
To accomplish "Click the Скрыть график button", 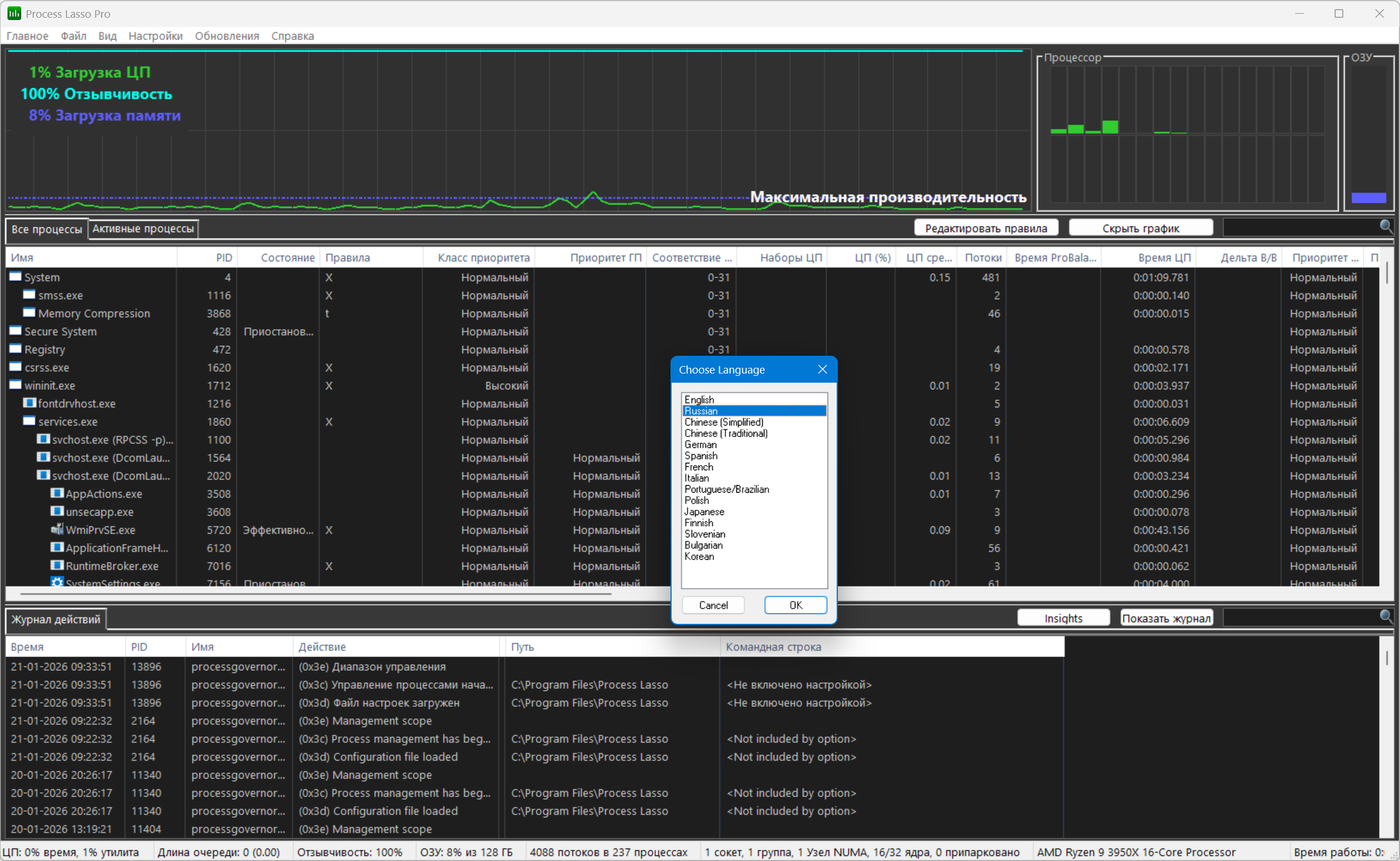I will pyautogui.click(x=1140, y=228).
